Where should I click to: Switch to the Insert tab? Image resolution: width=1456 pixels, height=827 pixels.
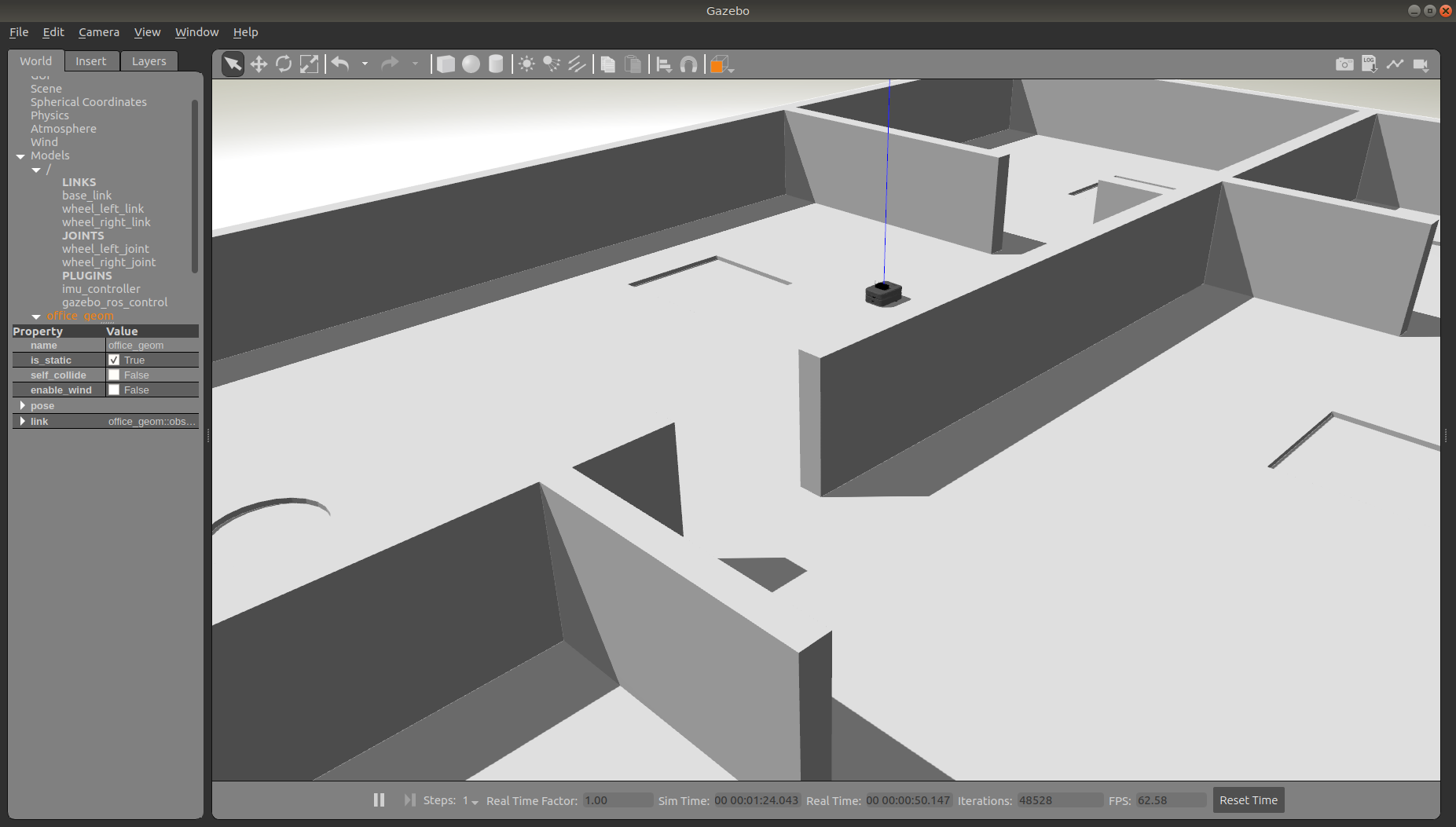click(90, 61)
